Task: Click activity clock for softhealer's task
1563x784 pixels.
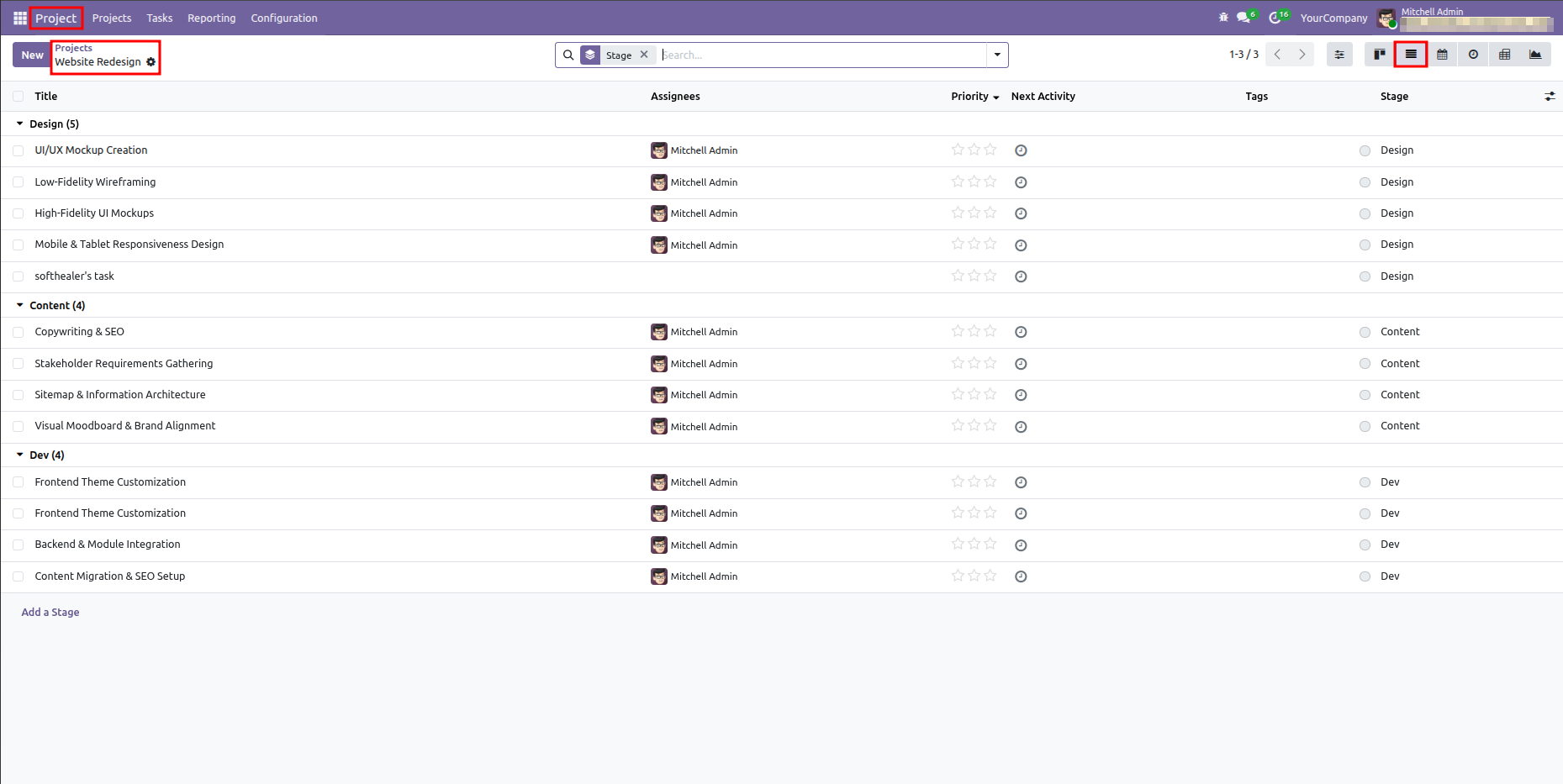Action: pyautogui.click(x=1021, y=276)
